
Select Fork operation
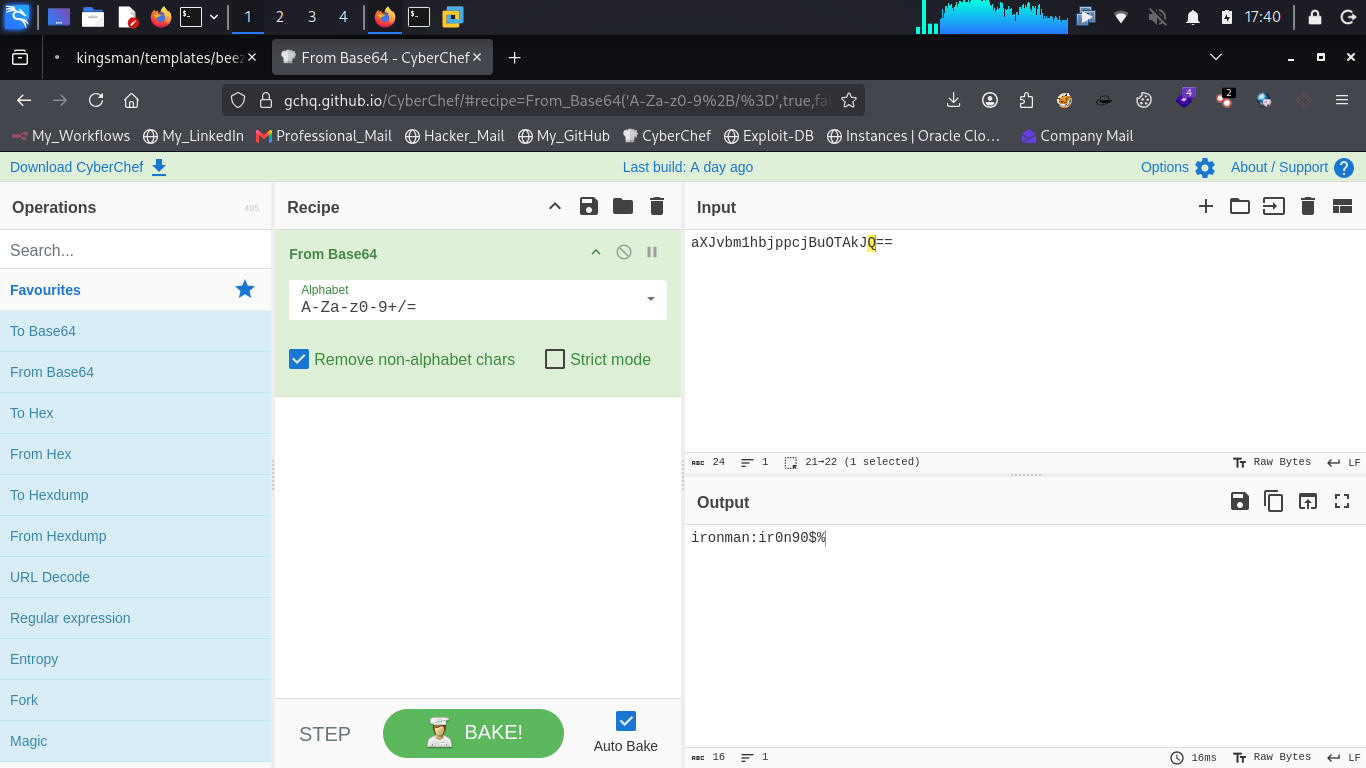point(136,700)
